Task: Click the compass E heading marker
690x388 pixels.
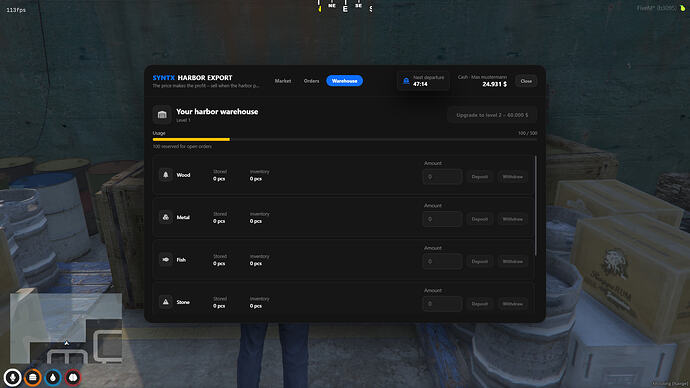Action: point(345,9)
